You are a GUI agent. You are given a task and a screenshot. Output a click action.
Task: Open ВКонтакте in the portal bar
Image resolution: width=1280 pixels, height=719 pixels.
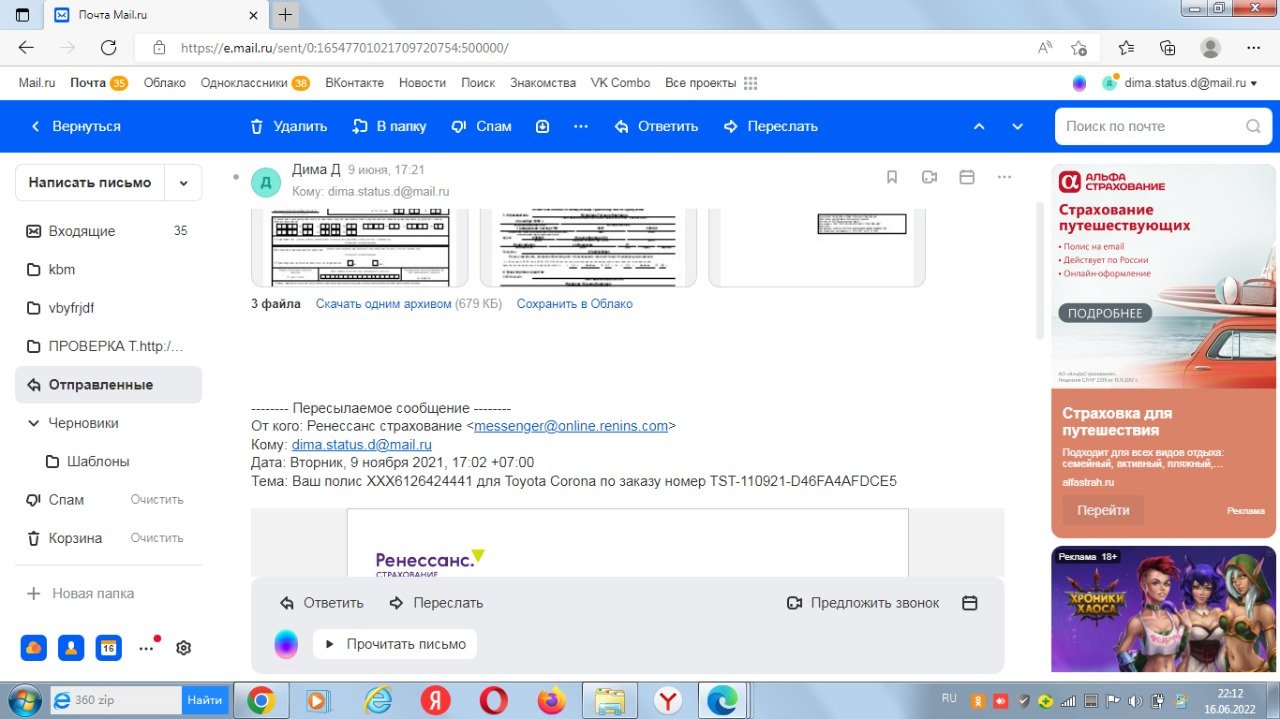[354, 83]
